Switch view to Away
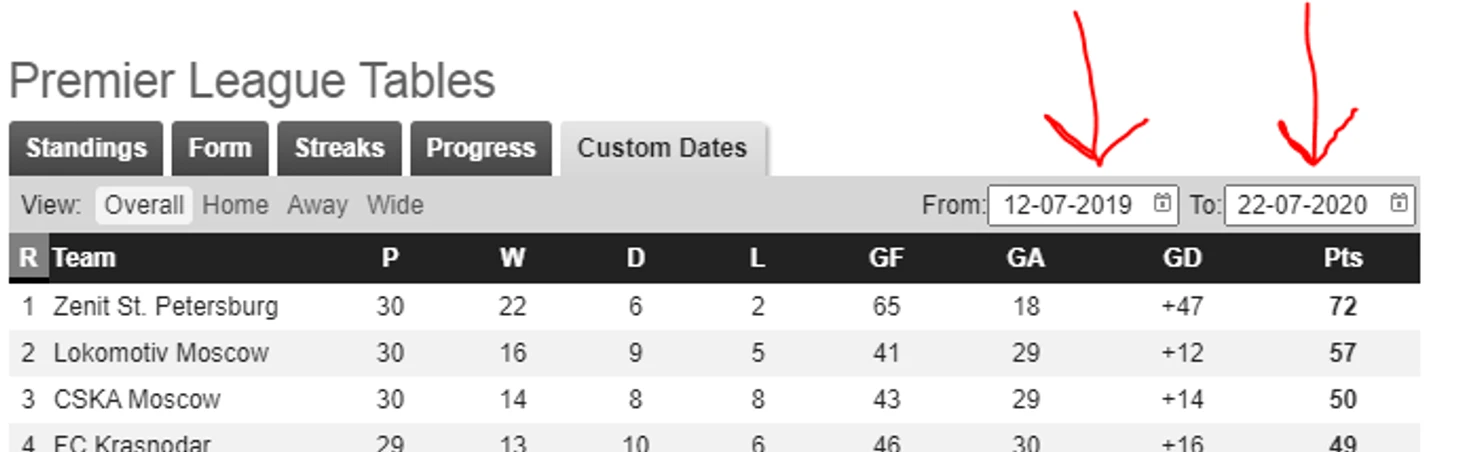The width and height of the screenshot is (1460, 452). coord(317,205)
